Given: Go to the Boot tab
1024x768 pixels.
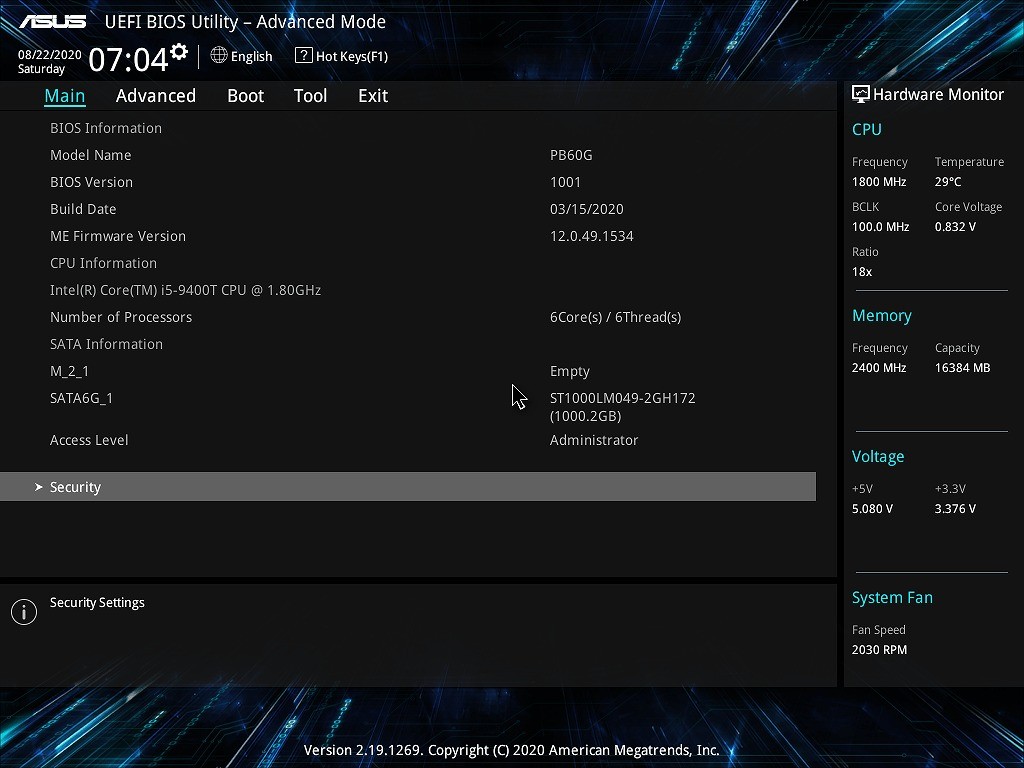Looking at the screenshot, I should pos(245,96).
